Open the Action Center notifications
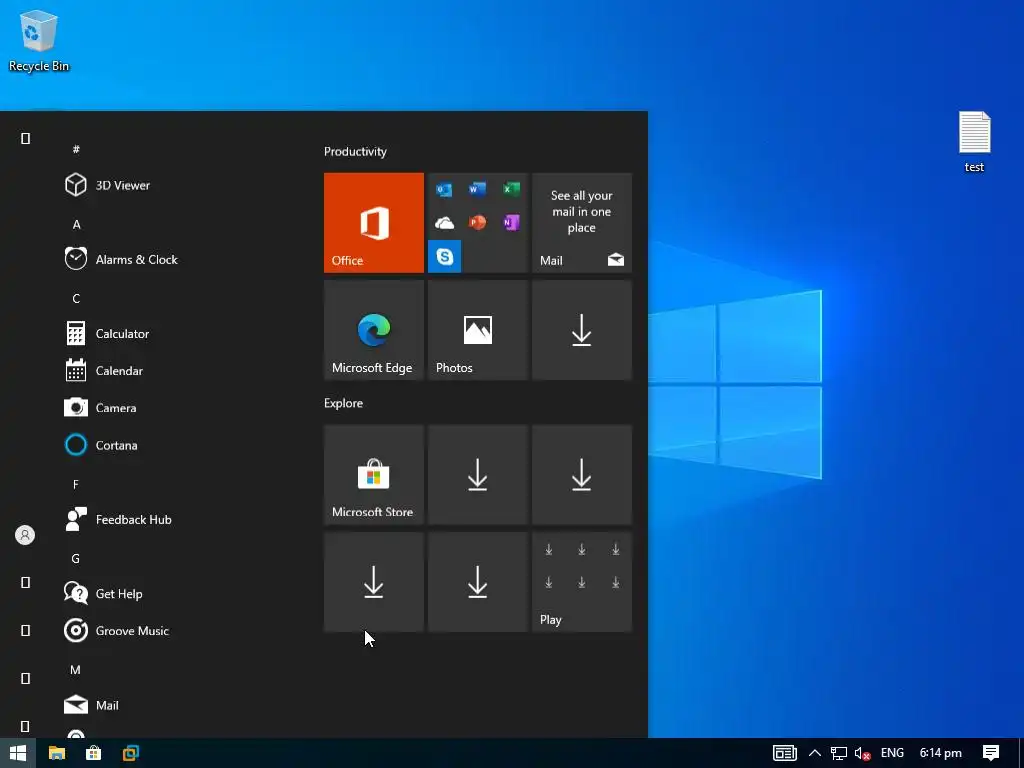Screen dimensions: 1024x768 pyautogui.click(x=991, y=753)
